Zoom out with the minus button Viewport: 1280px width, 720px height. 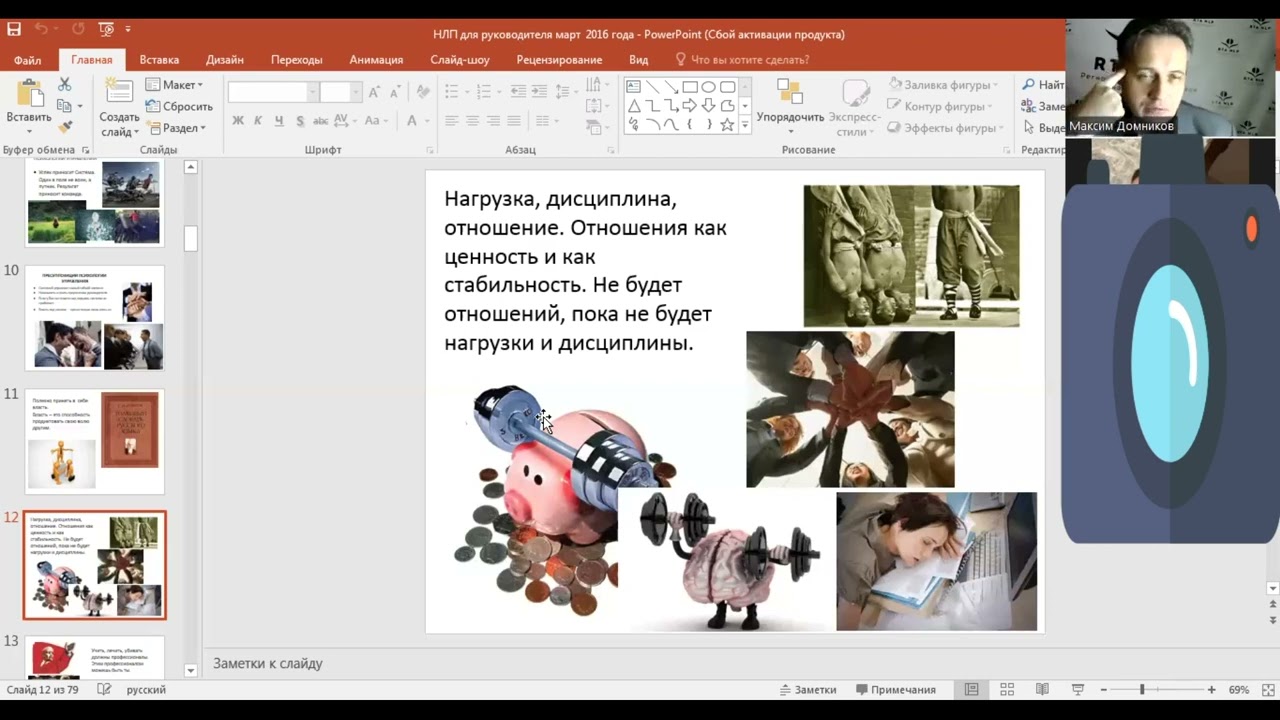(x=1103, y=690)
